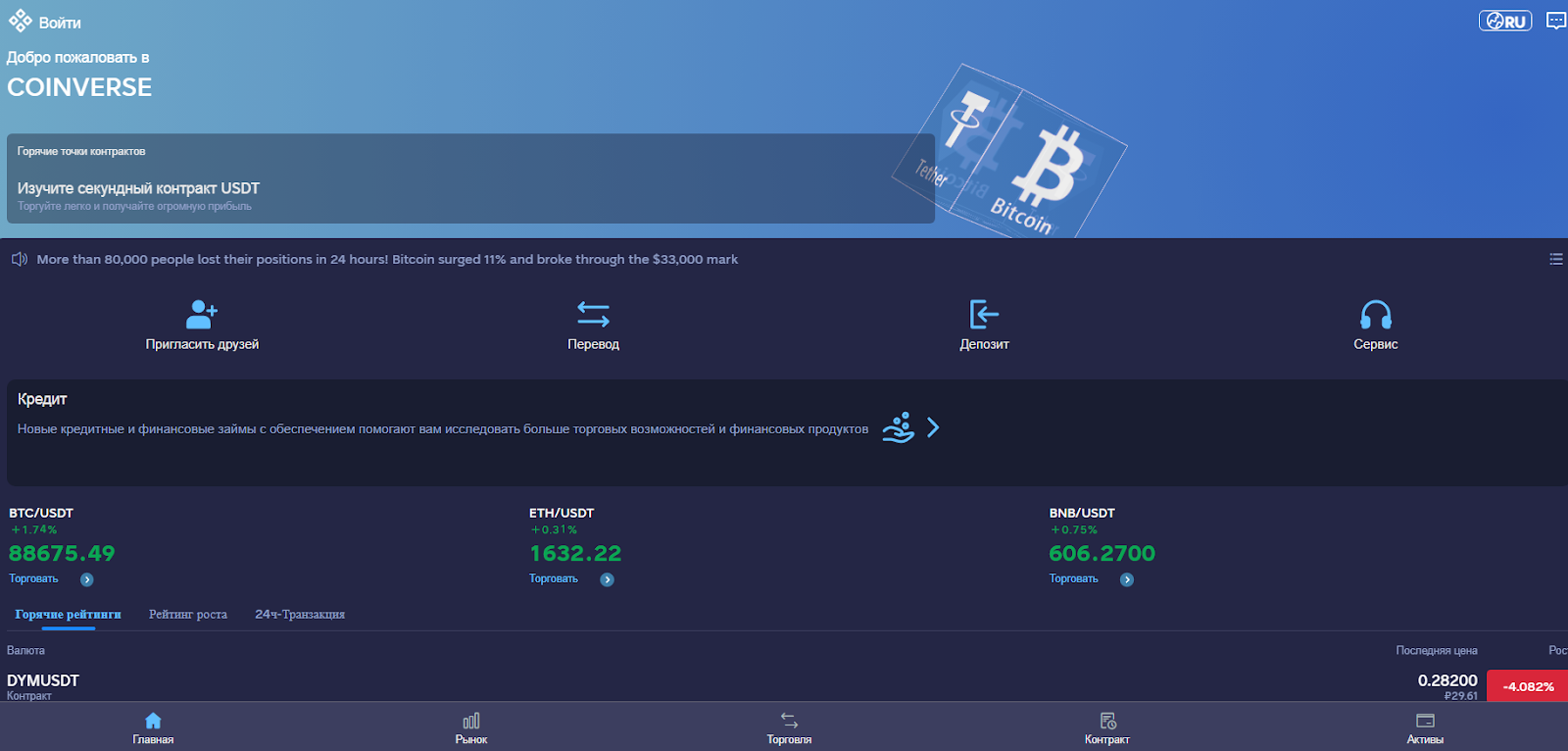Switch to 24ч-Транзакция tab
1568x751 pixels.
click(300, 614)
